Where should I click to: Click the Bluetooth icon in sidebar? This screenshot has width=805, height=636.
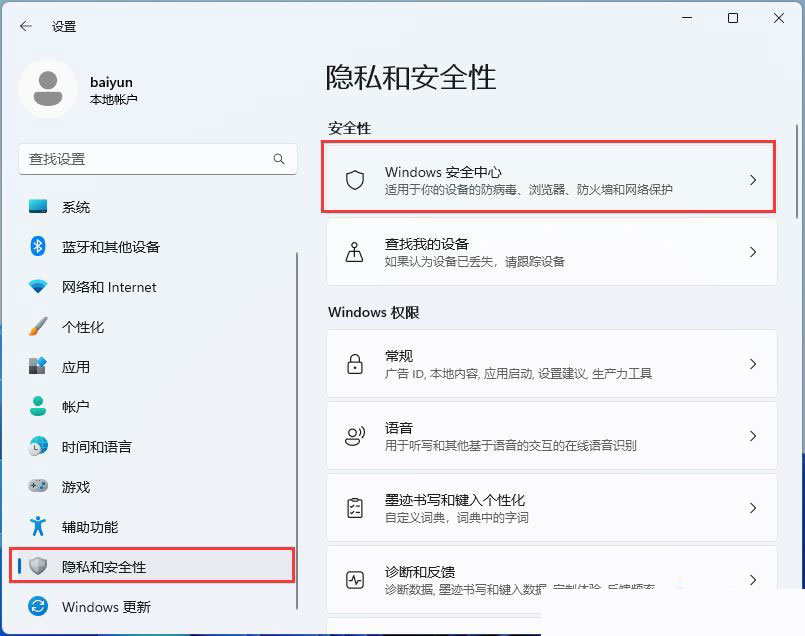click(38, 247)
